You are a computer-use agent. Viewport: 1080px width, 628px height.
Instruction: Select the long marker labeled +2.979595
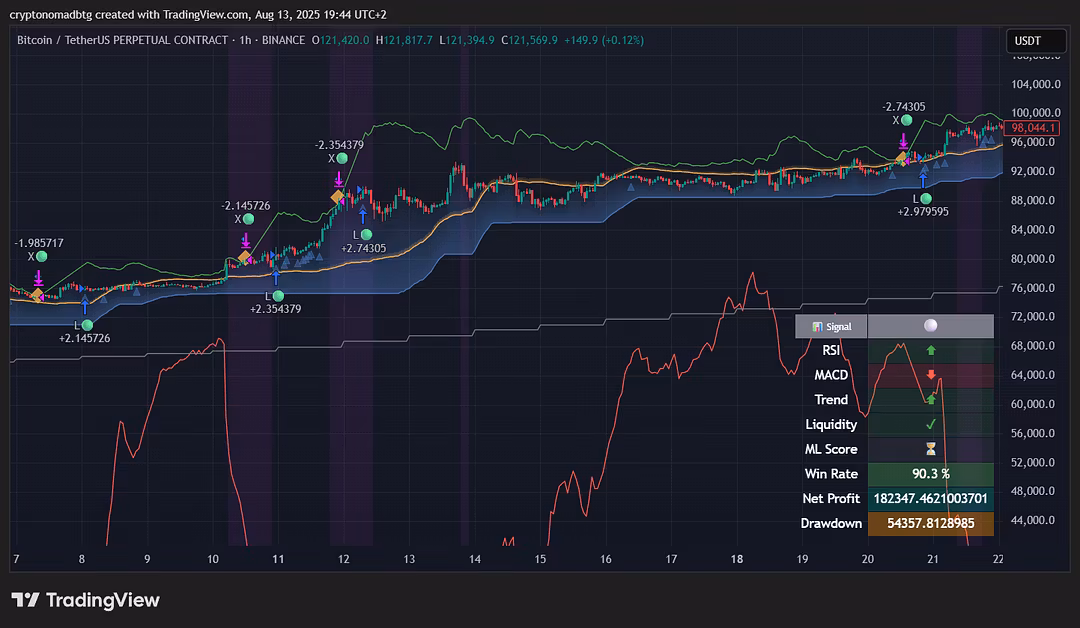926,199
